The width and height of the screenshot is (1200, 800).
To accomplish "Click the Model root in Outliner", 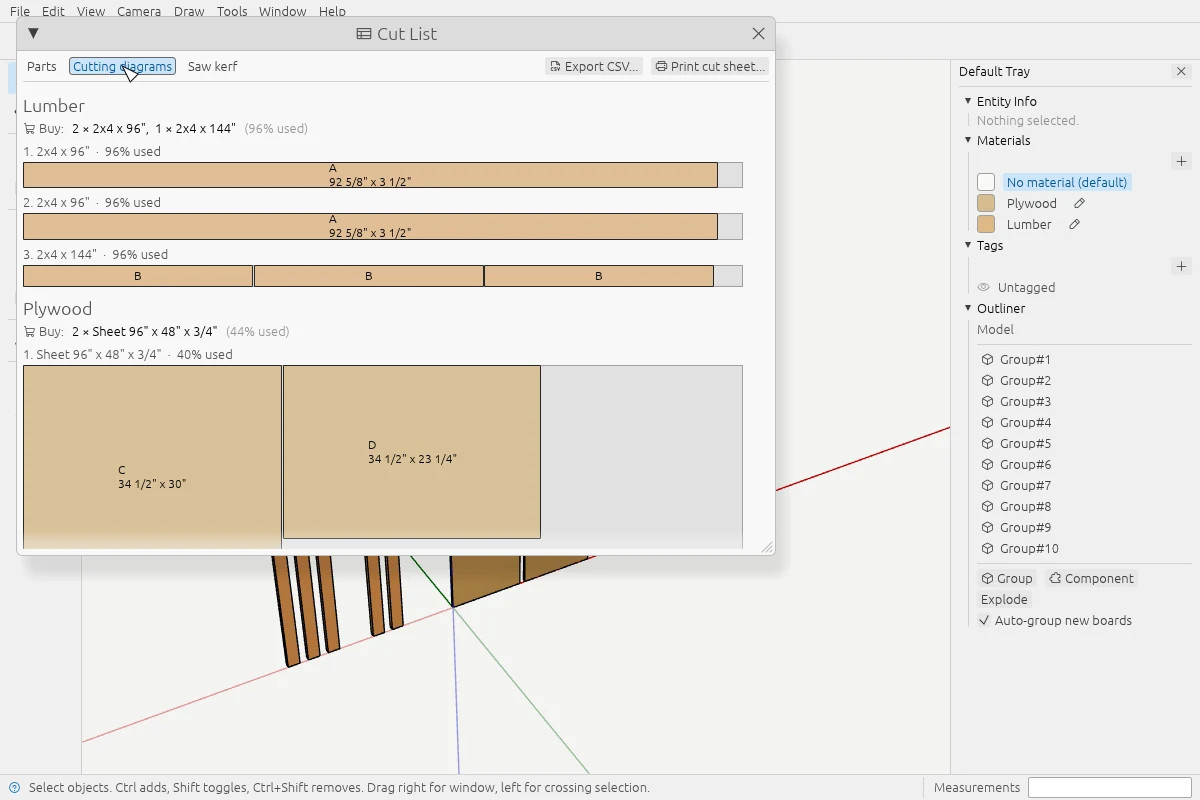I will [x=995, y=330].
